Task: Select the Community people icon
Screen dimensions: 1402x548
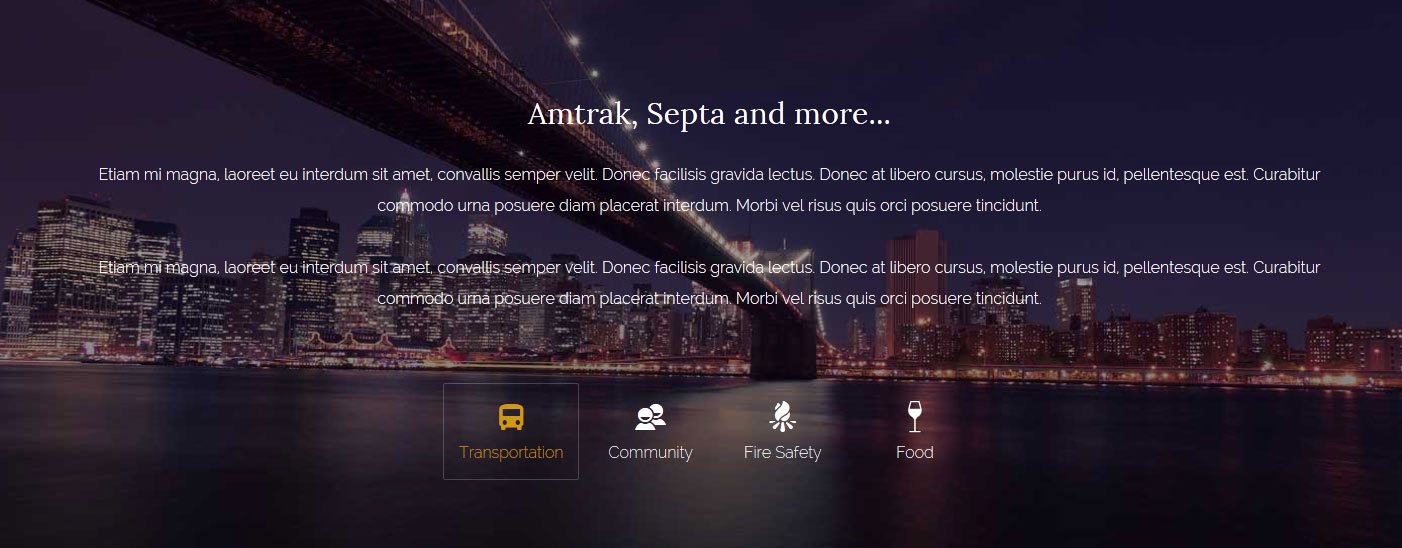Action: pyautogui.click(x=650, y=417)
